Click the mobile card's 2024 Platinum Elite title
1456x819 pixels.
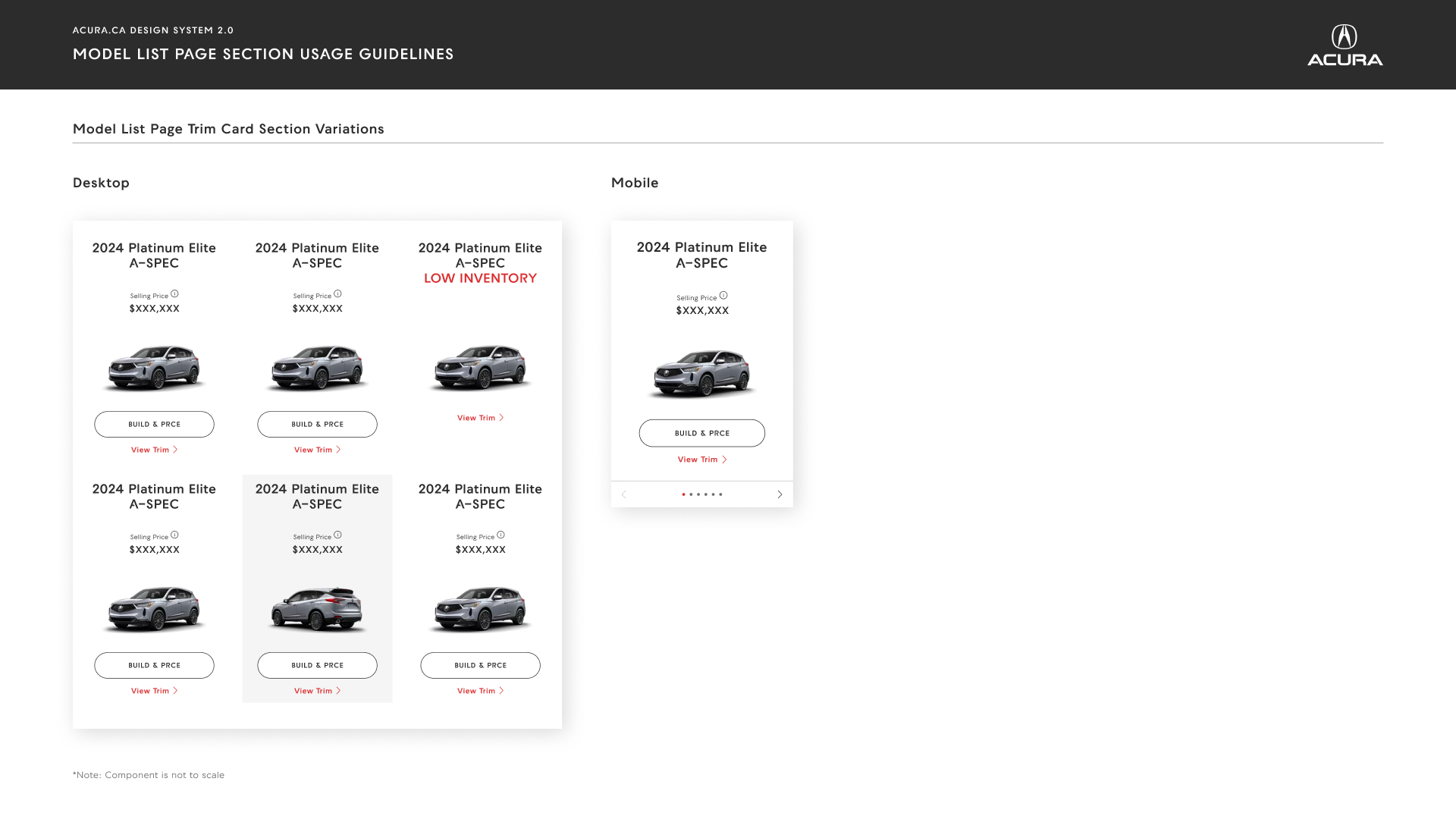(702, 255)
